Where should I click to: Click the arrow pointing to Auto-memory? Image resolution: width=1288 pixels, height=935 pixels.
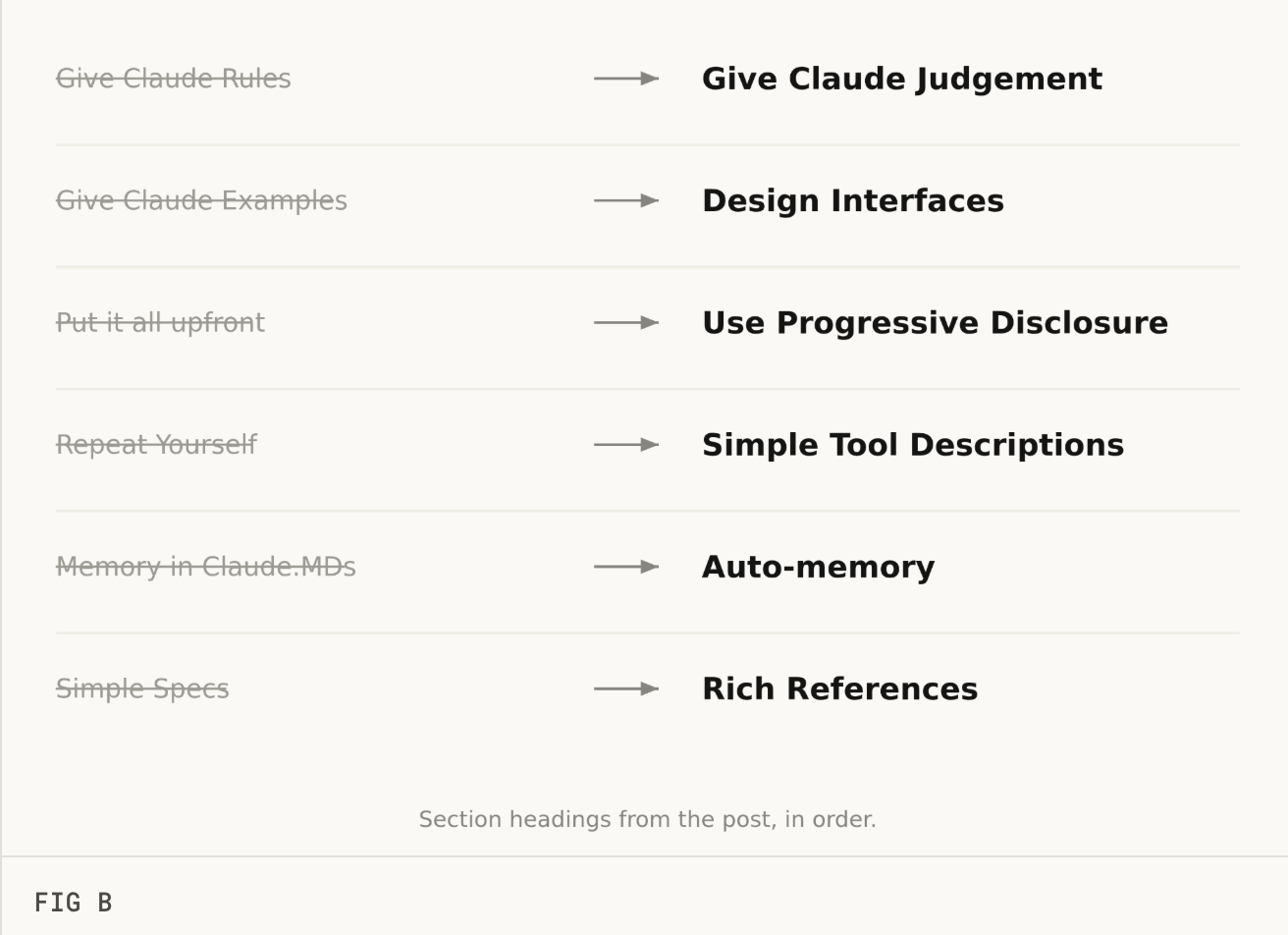626,567
